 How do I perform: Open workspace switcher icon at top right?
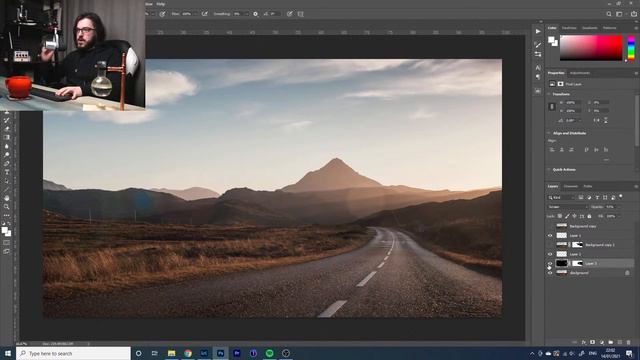pos(619,14)
